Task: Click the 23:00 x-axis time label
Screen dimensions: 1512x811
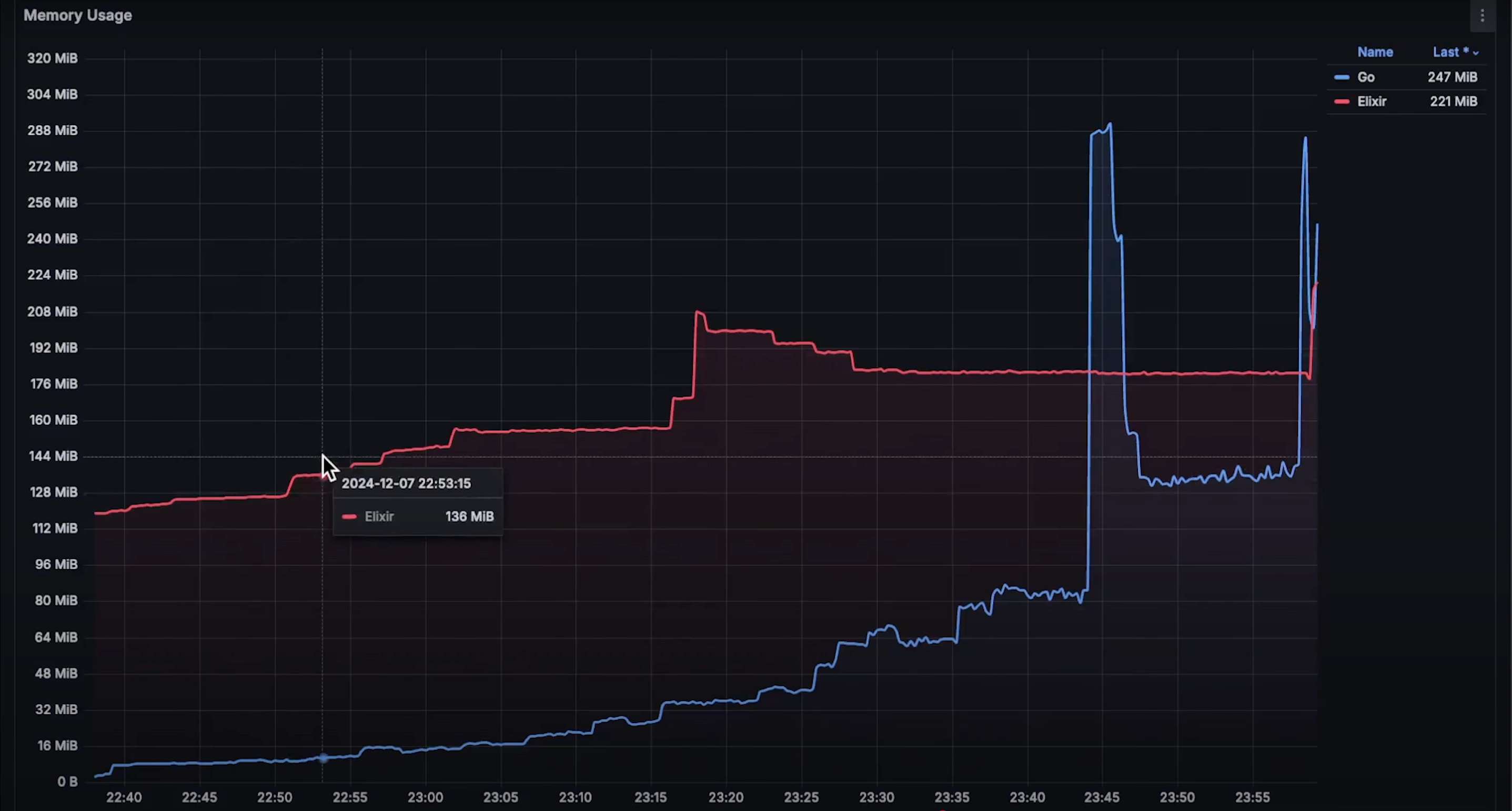Action: (425, 797)
